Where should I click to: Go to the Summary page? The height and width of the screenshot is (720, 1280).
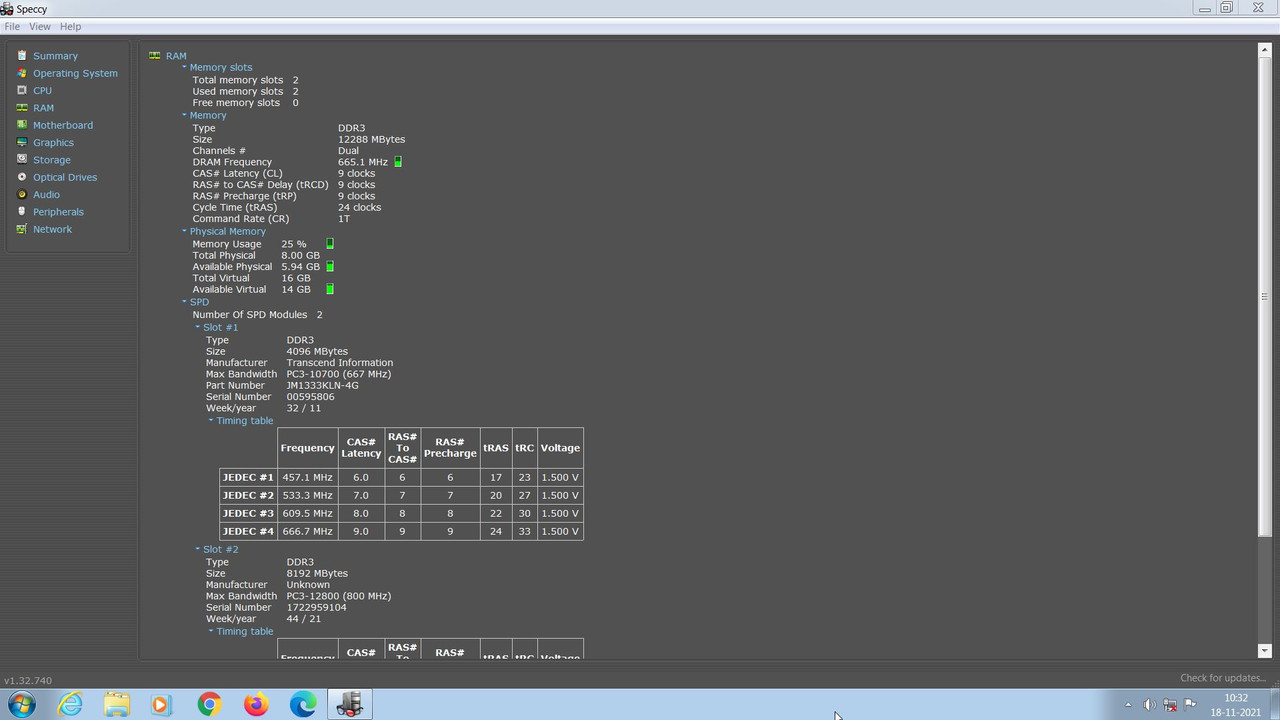[55, 56]
